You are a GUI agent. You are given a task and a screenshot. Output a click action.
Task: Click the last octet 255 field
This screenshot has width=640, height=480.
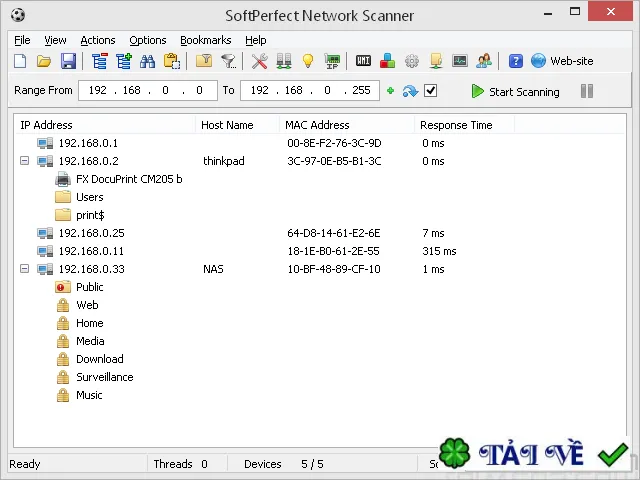pyautogui.click(x=361, y=90)
